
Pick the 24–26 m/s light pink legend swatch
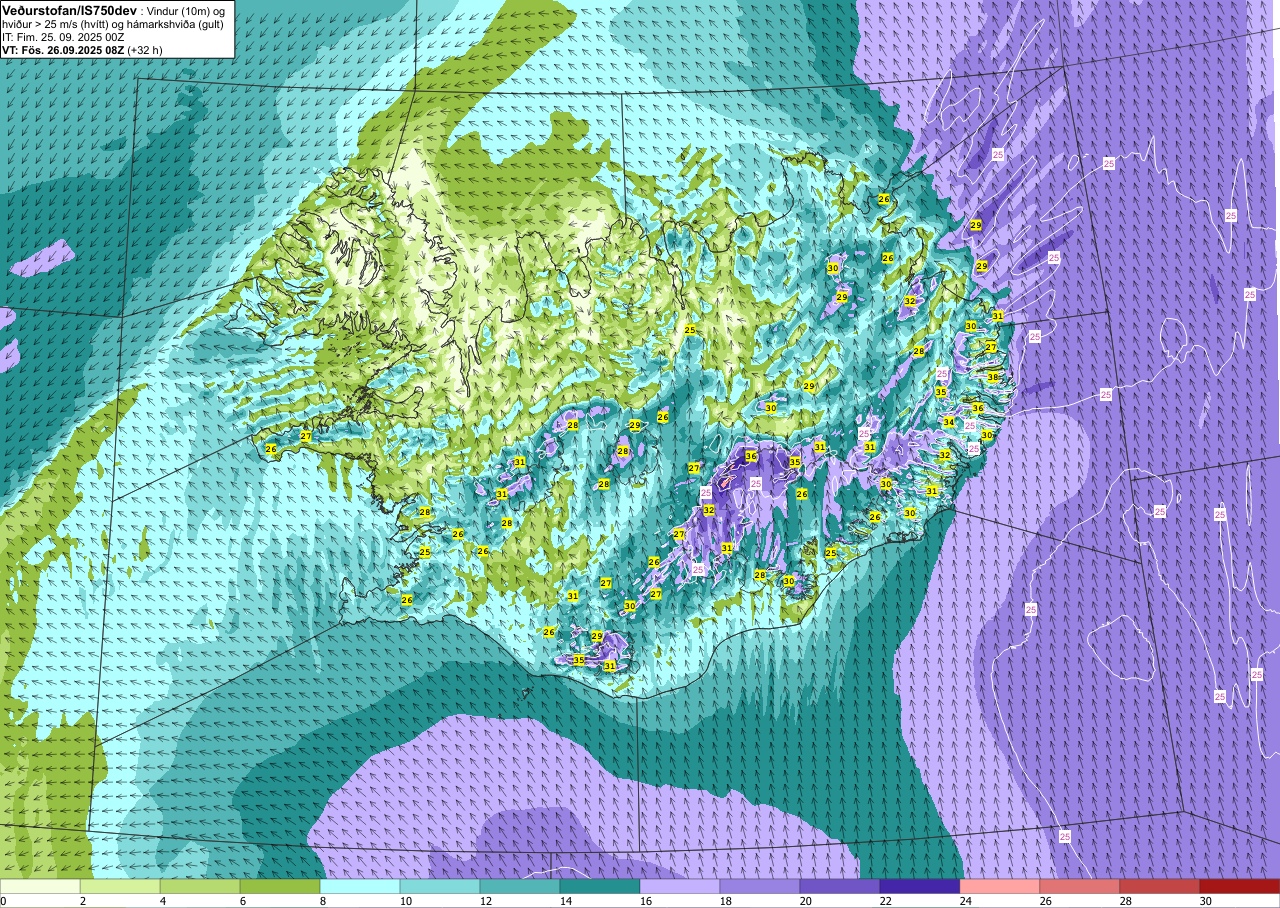click(1000, 886)
